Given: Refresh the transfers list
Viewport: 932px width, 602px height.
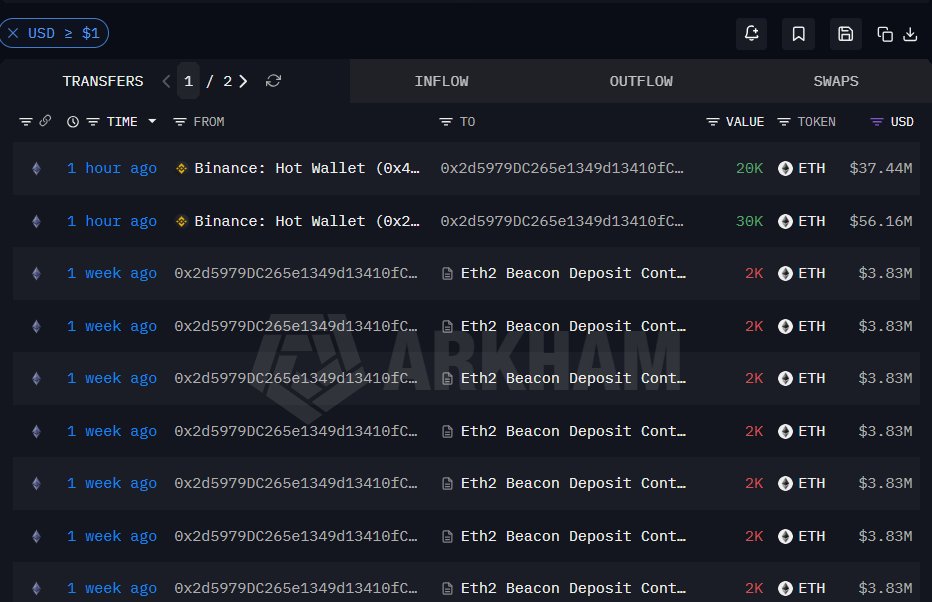Looking at the screenshot, I should [x=273, y=81].
